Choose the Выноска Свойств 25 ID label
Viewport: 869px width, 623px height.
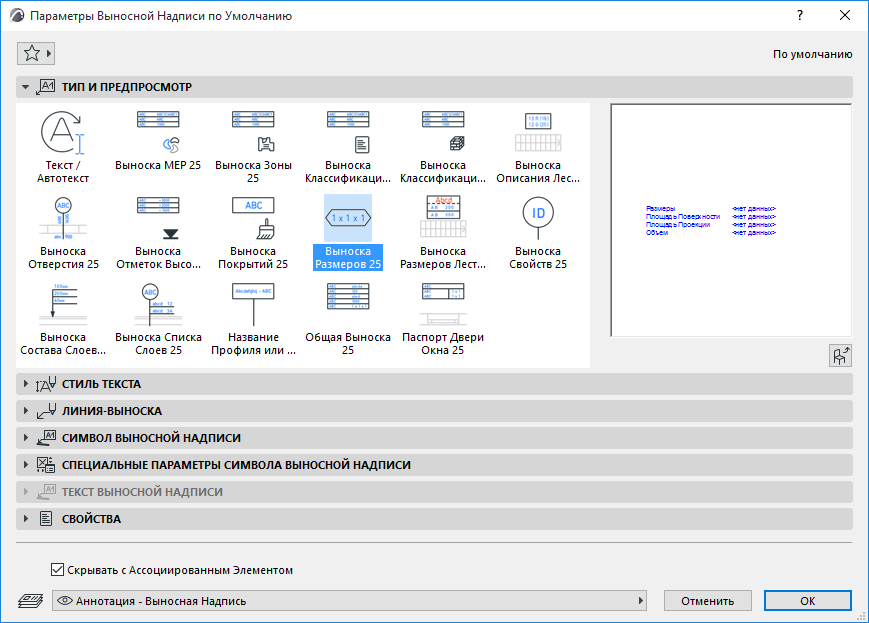[x=538, y=233]
